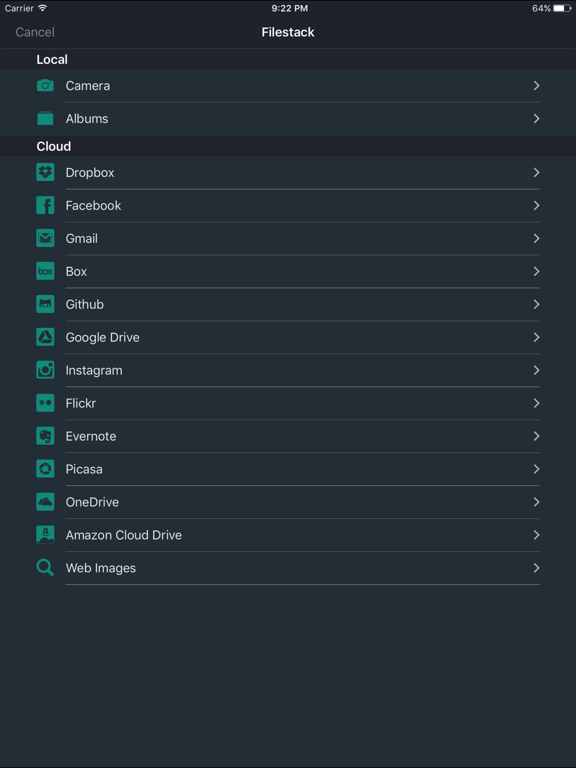Tap the Google Drive text label
Screen dimensions: 576x768
coord(102,337)
